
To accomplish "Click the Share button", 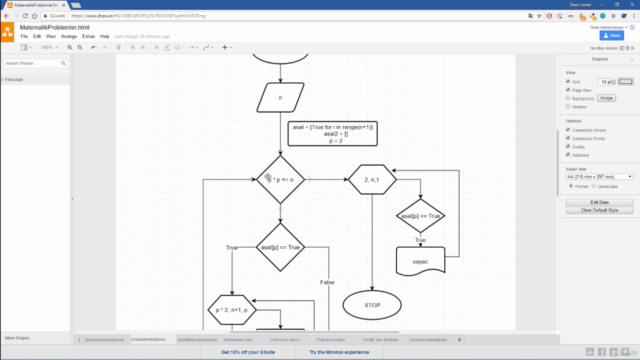I will click(x=611, y=36).
